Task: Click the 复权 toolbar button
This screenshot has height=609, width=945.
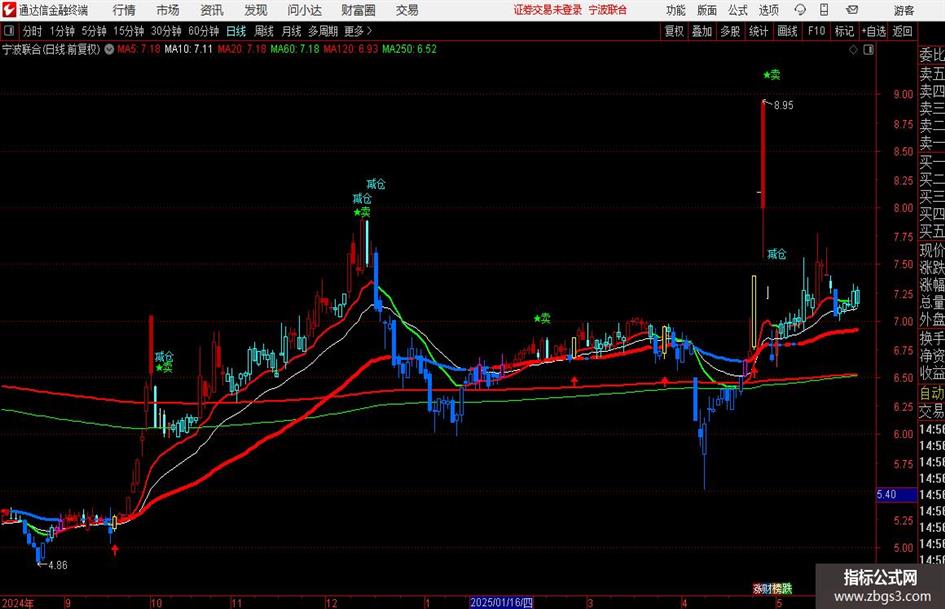Action: (674, 31)
